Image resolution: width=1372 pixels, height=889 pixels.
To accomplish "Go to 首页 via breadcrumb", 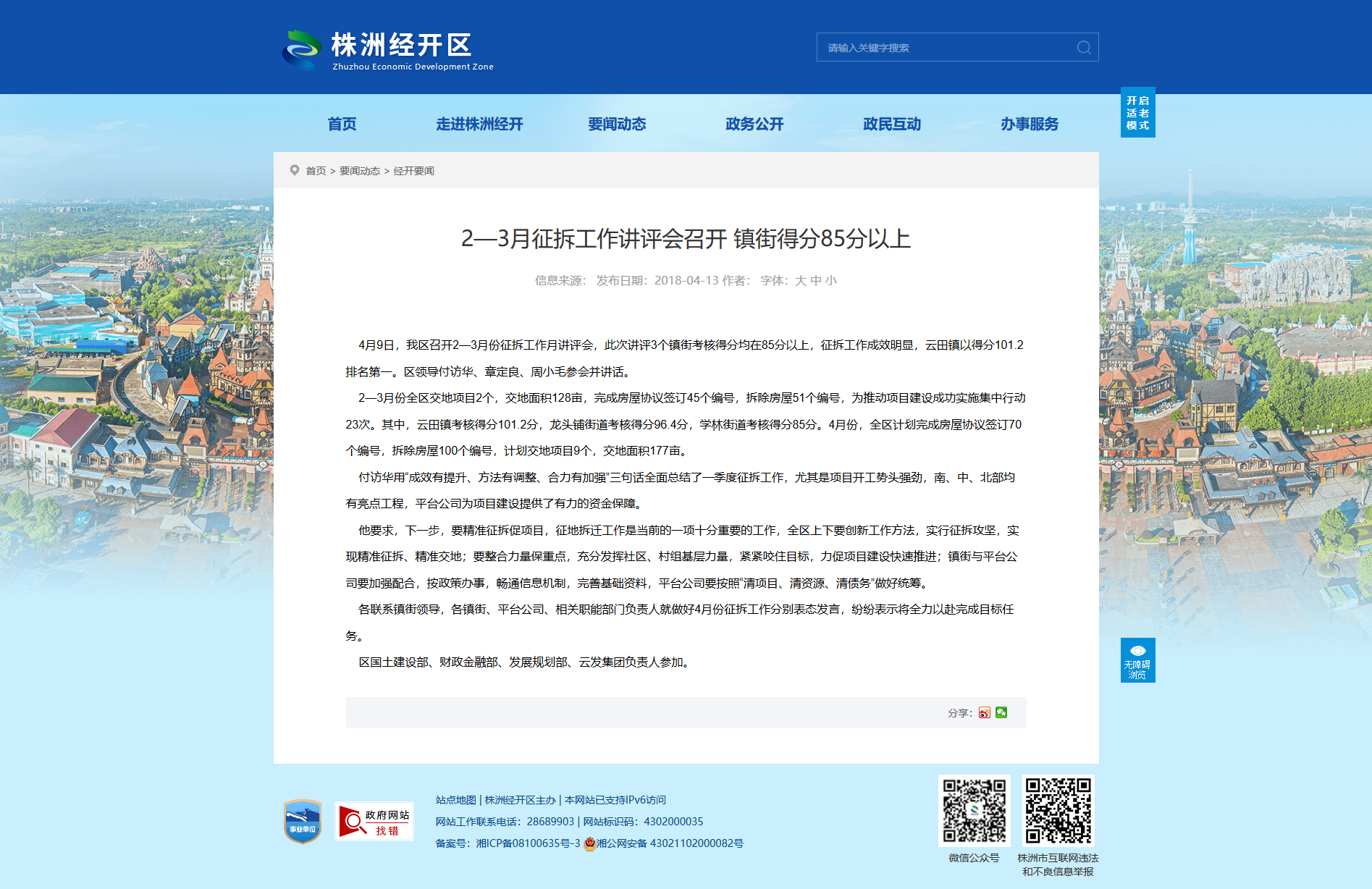I will (316, 171).
